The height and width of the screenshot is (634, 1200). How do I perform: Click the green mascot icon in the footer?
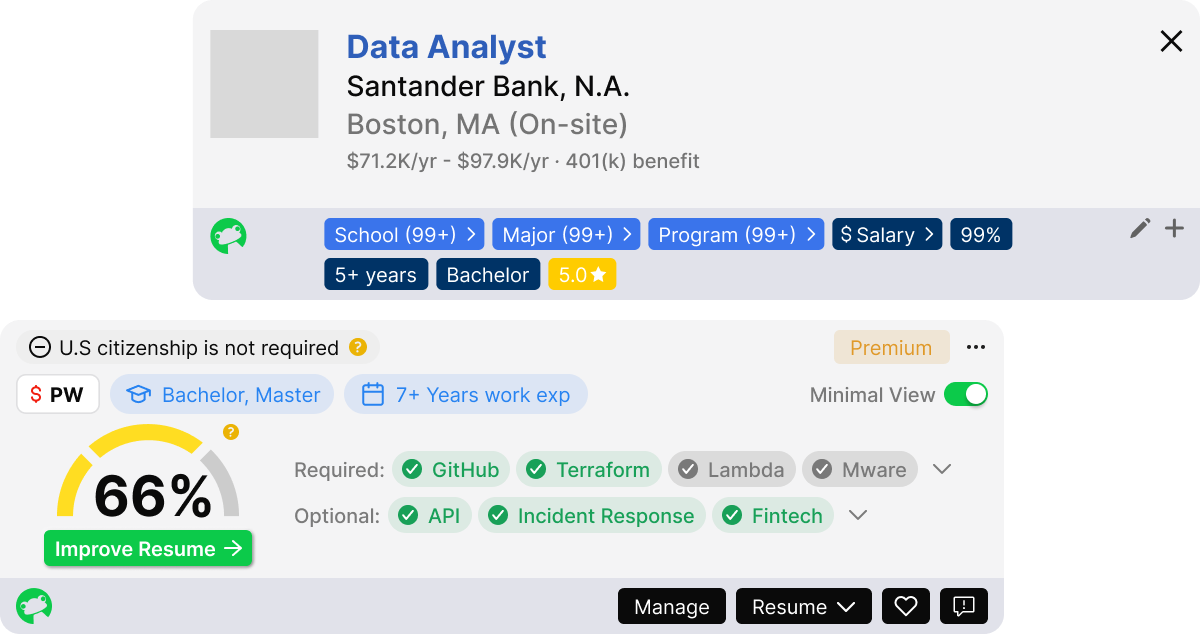(x=36, y=606)
